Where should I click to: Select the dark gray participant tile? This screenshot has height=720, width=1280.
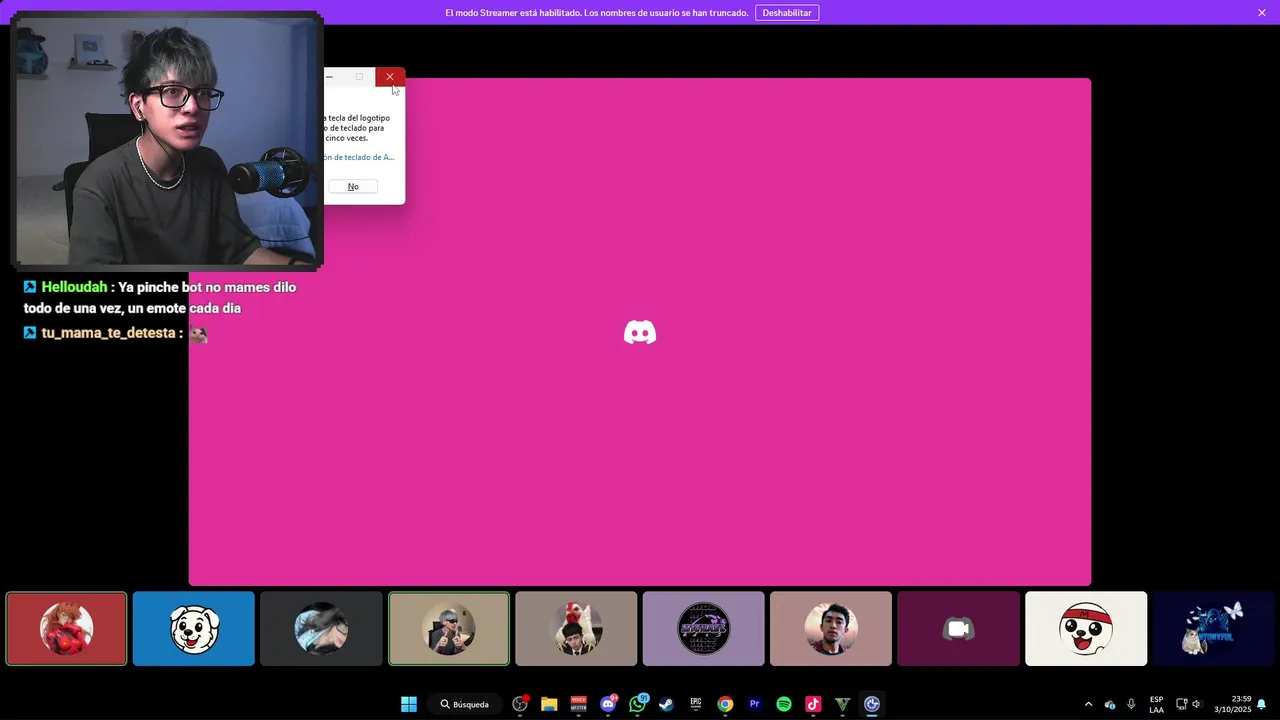pyautogui.click(x=321, y=628)
